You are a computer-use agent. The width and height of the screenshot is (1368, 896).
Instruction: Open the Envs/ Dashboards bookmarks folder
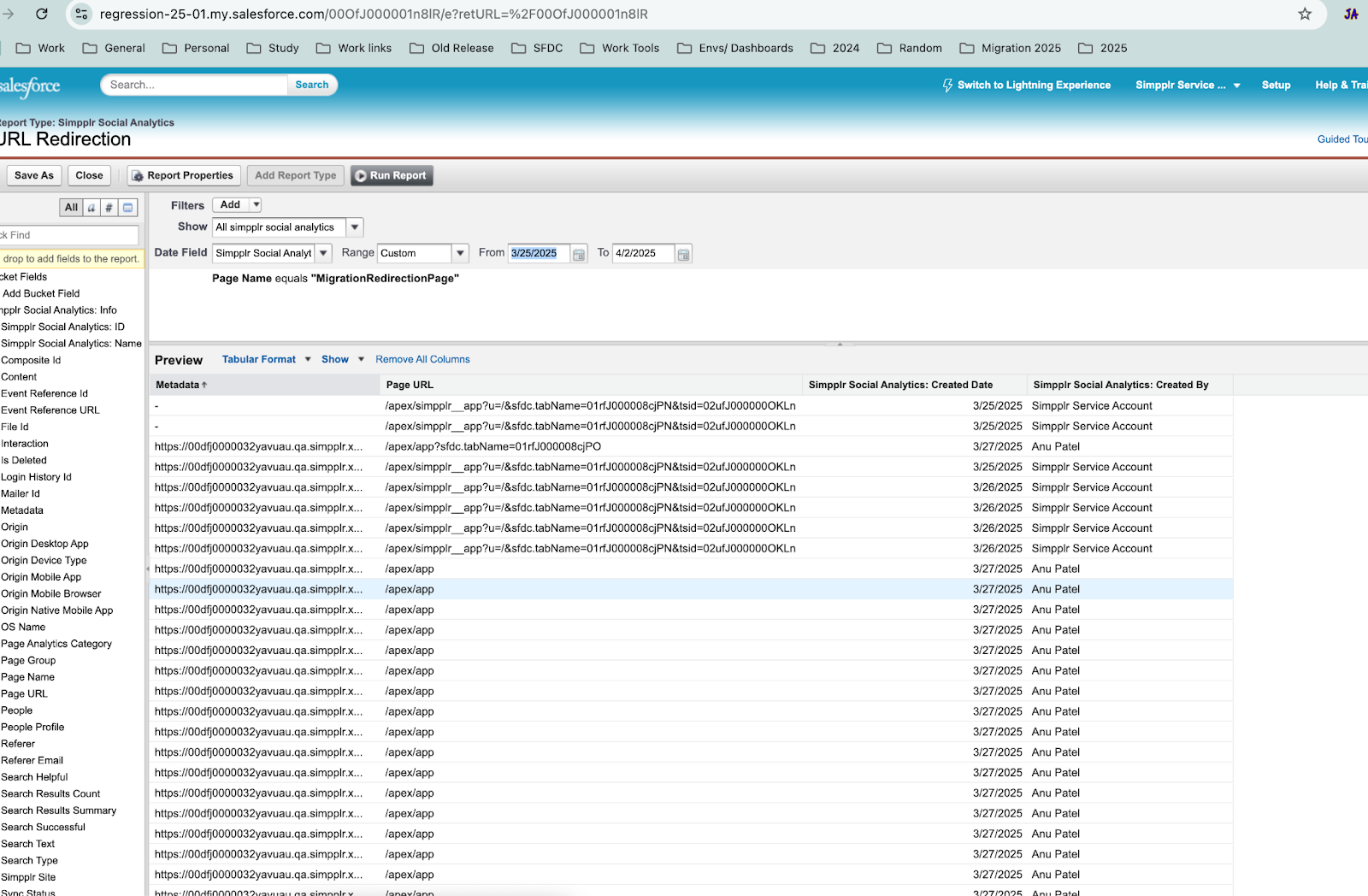735,48
